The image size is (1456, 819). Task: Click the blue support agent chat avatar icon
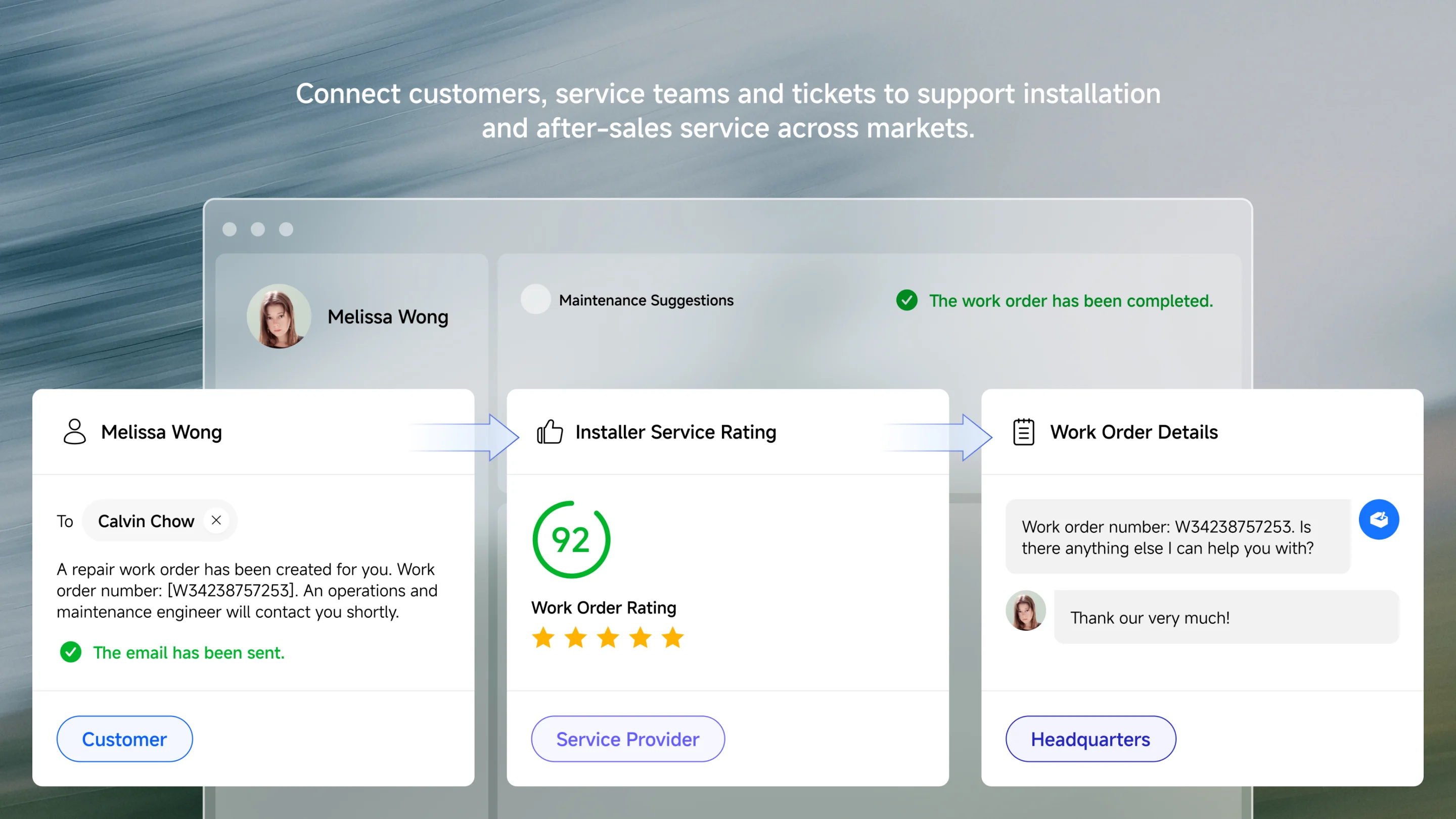[1379, 519]
